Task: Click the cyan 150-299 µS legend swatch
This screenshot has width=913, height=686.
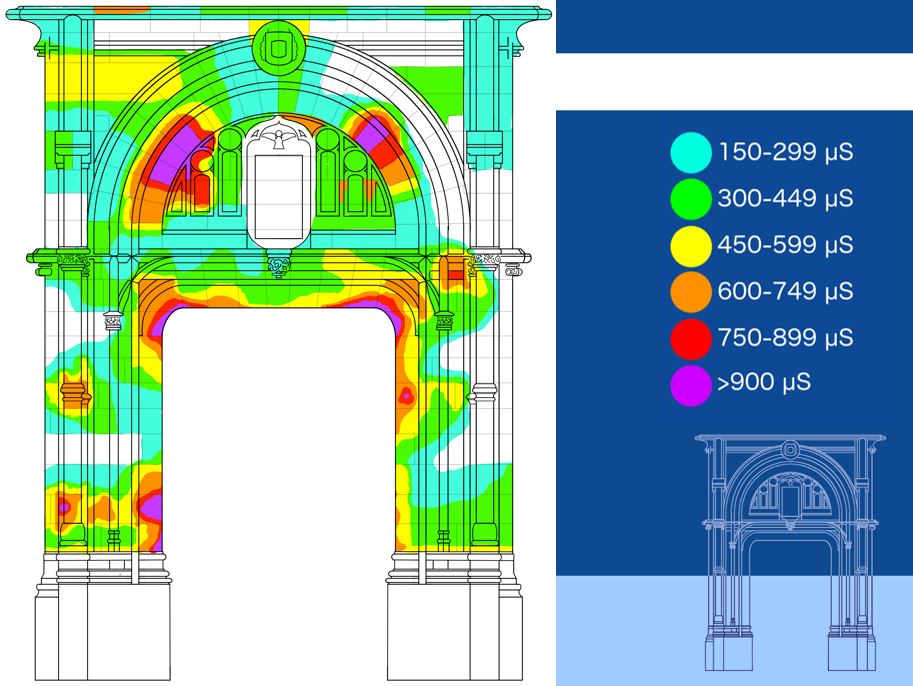Action: coord(691,153)
